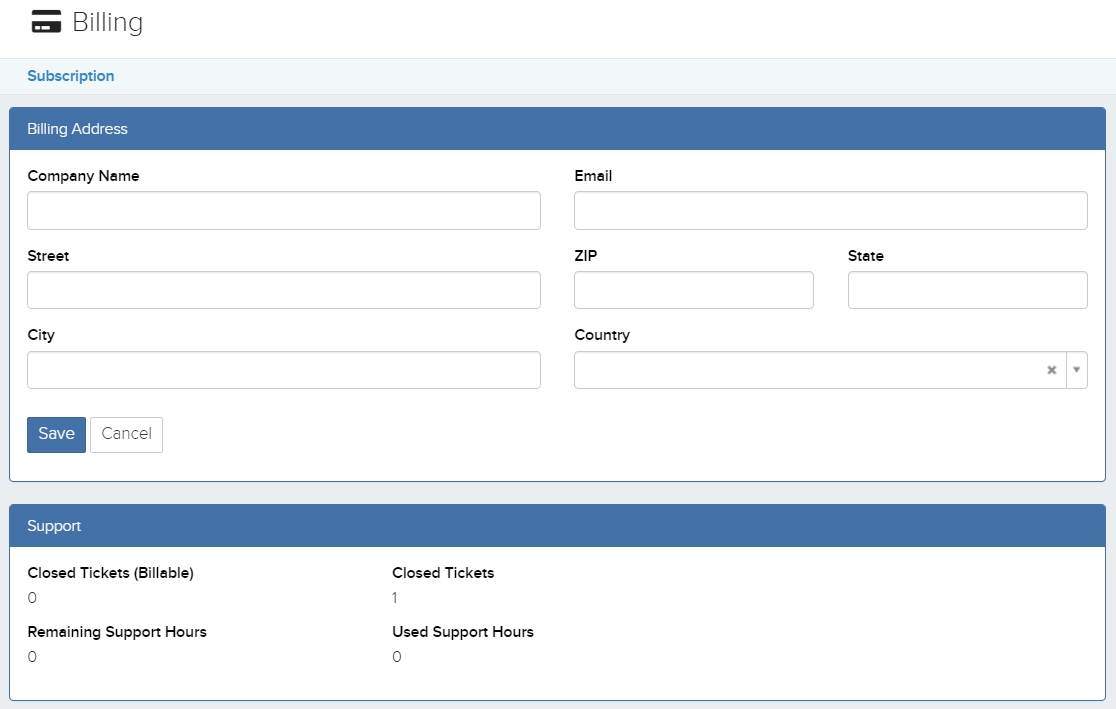Click the Remaining Support Hours label
Image resolution: width=1116 pixels, height=709 pixels.
tap(117, 632)
